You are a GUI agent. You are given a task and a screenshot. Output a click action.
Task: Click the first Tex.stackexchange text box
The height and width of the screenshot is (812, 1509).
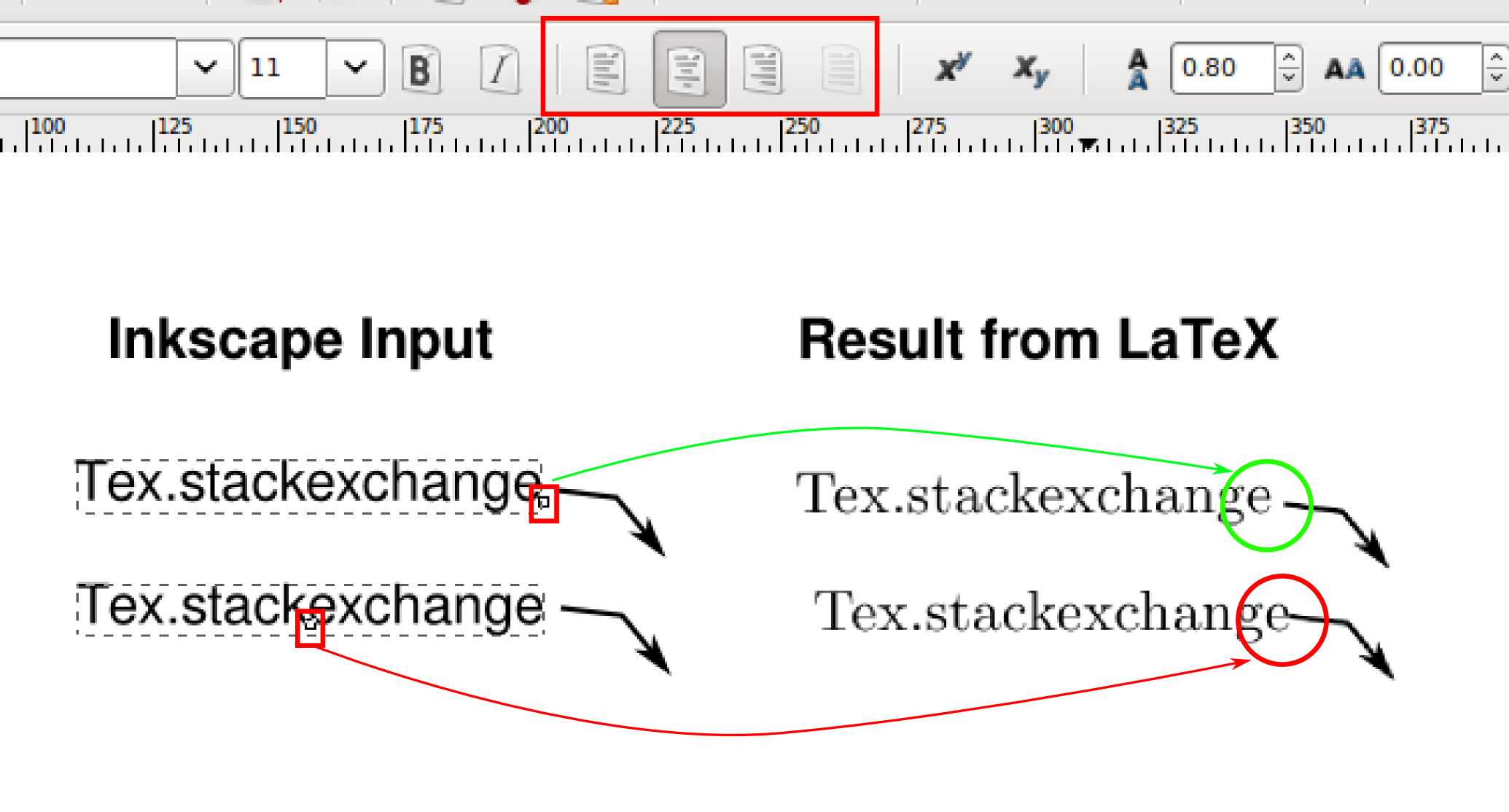[x=309, y=486]
